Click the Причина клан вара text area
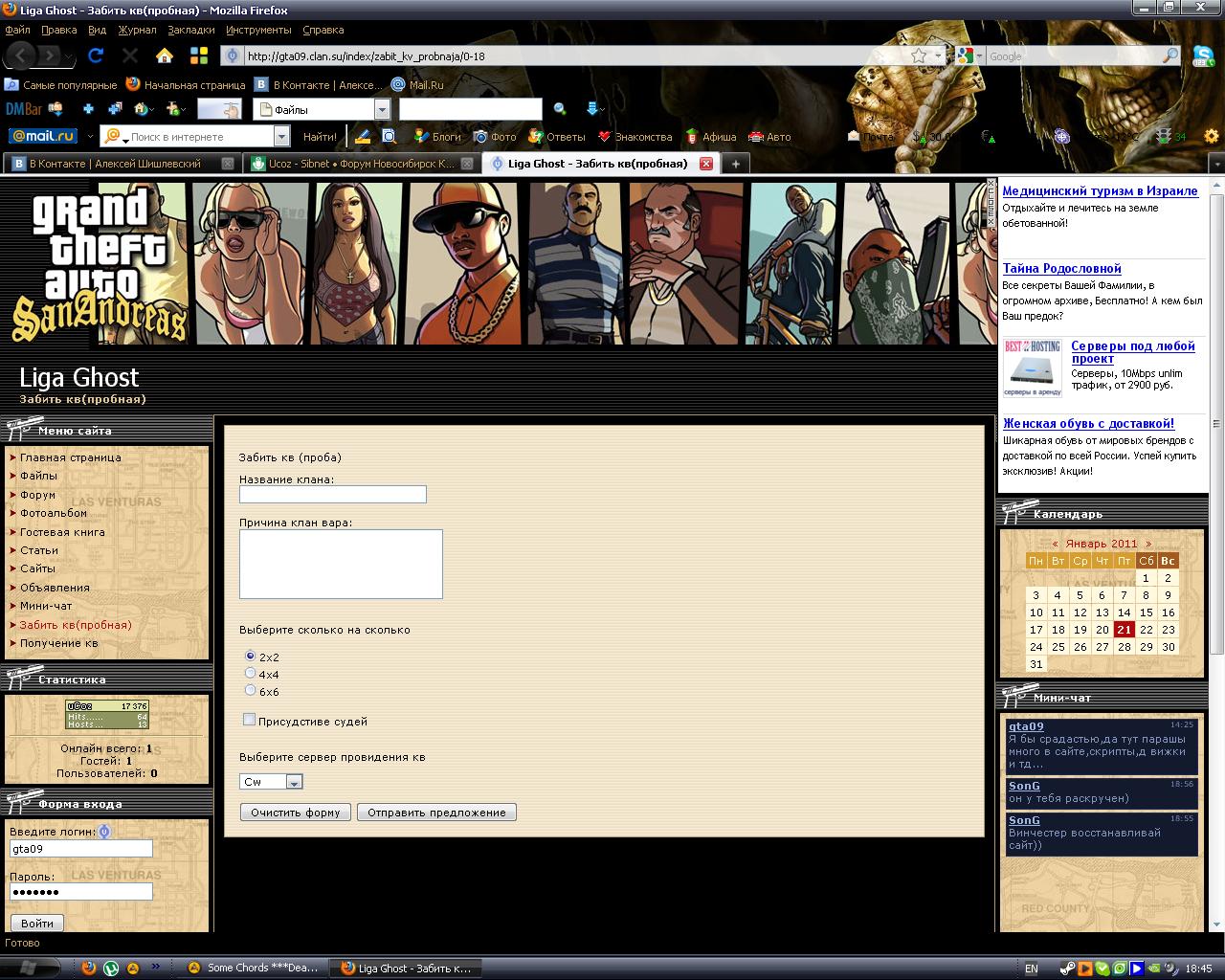Image resolution: width=1225 pixels, height=980 pixels. [x=341, y=564]
